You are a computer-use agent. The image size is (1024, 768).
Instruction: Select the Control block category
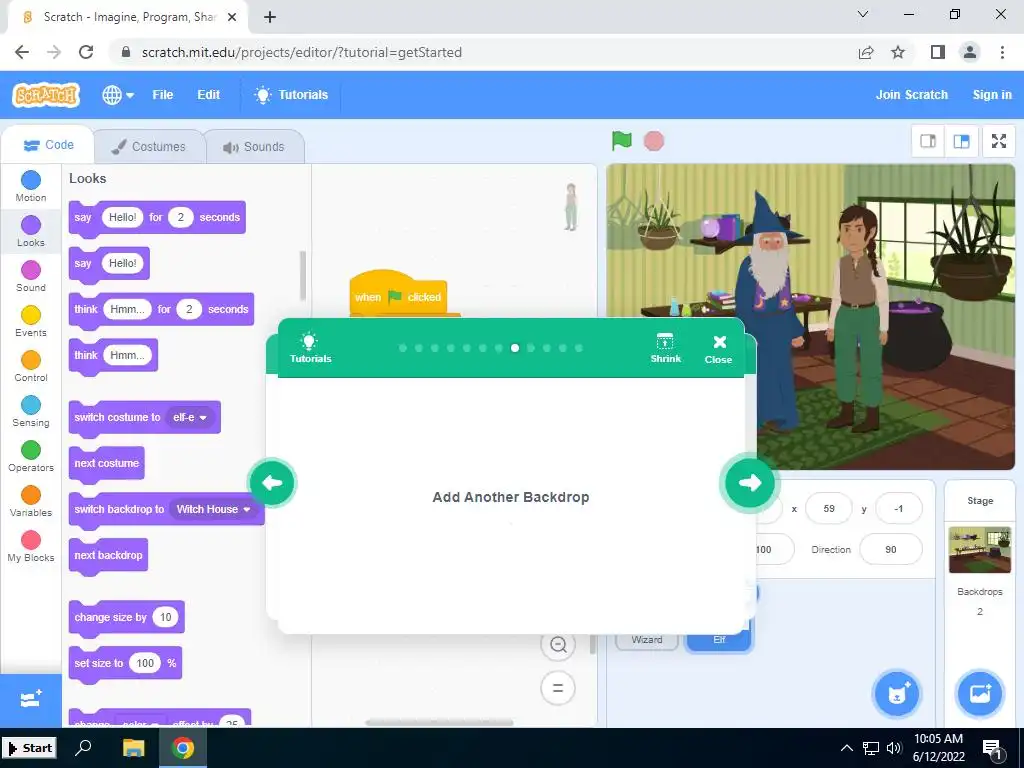[x=31, y=366]
